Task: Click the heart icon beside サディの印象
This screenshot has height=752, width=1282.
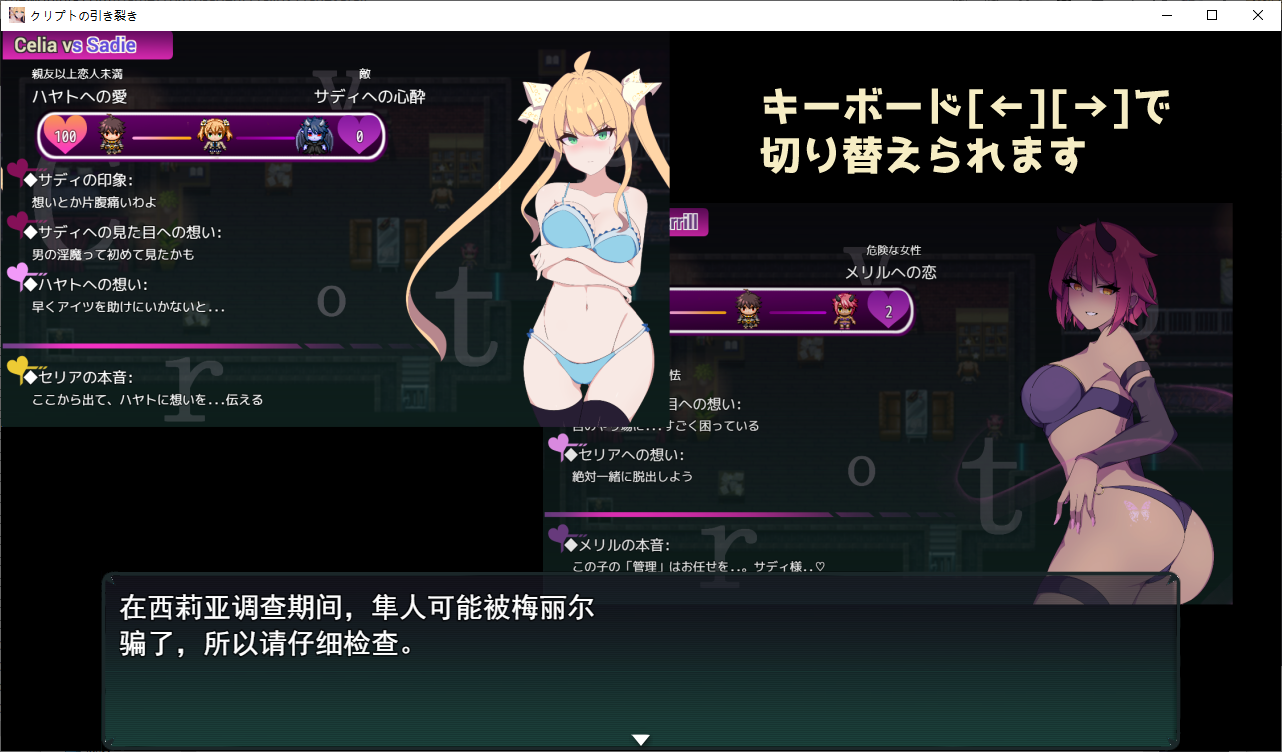Action: pos(17,172)
